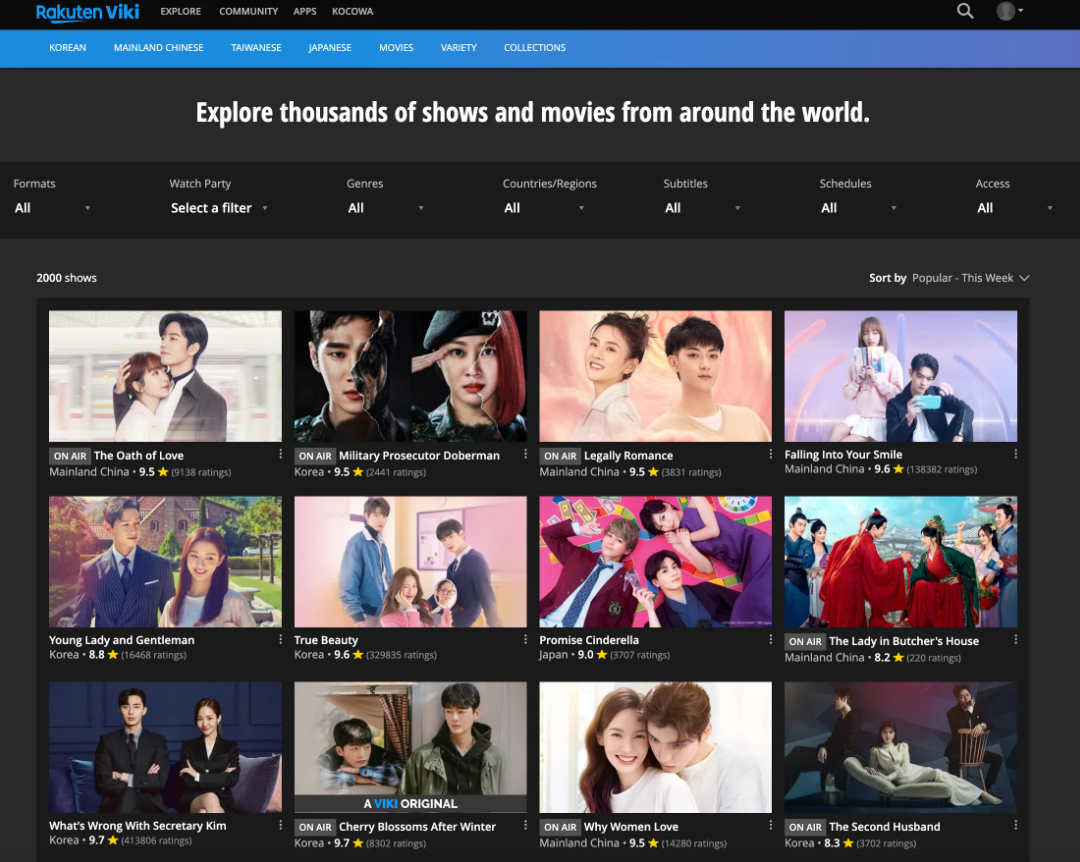The height and width of the screenshot is (862, 1080).
Task: Open the Watch Party filter selector
Action: pyautogui.click(x=219, y=208)
